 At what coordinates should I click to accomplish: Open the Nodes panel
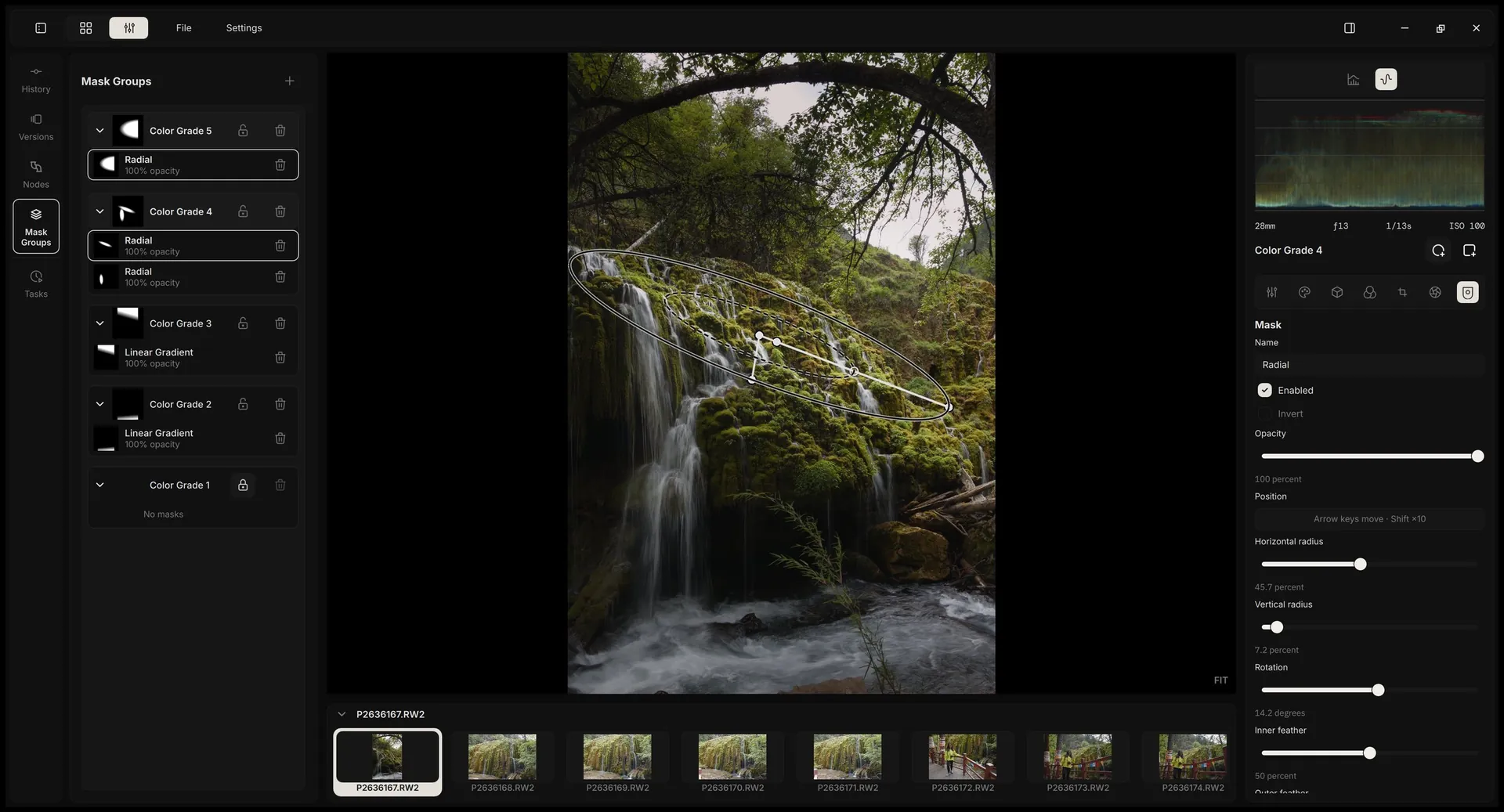tap(36, 175)
